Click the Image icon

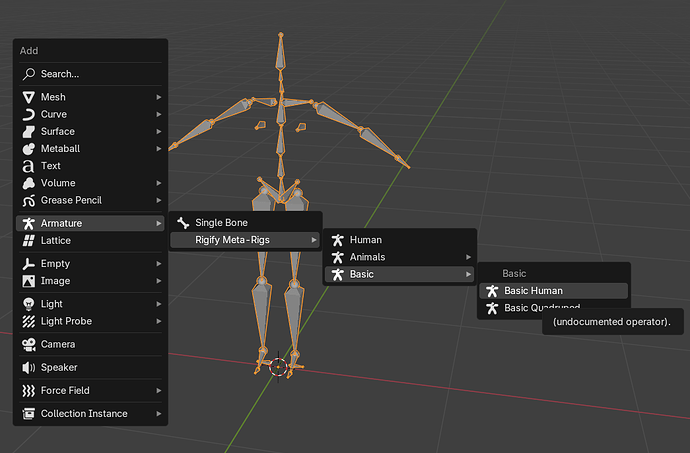tap(29, 280)
